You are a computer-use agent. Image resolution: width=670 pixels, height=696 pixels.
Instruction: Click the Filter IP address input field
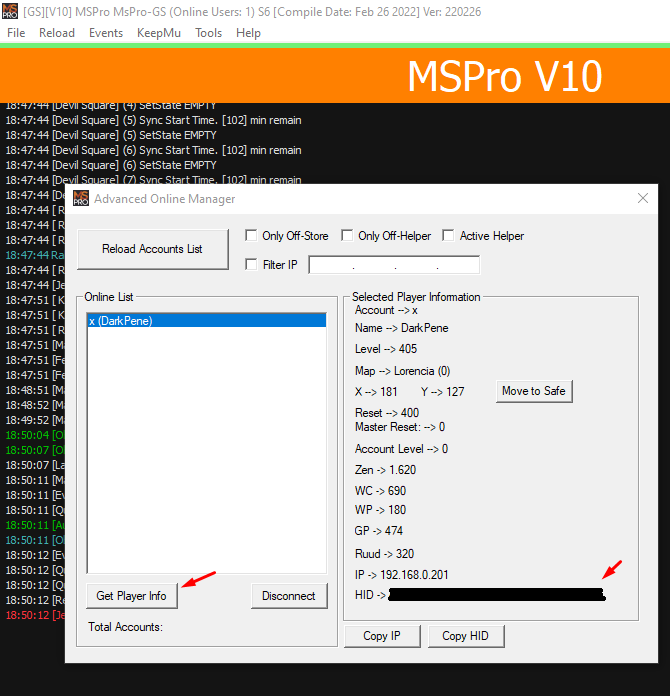(394, 265)
